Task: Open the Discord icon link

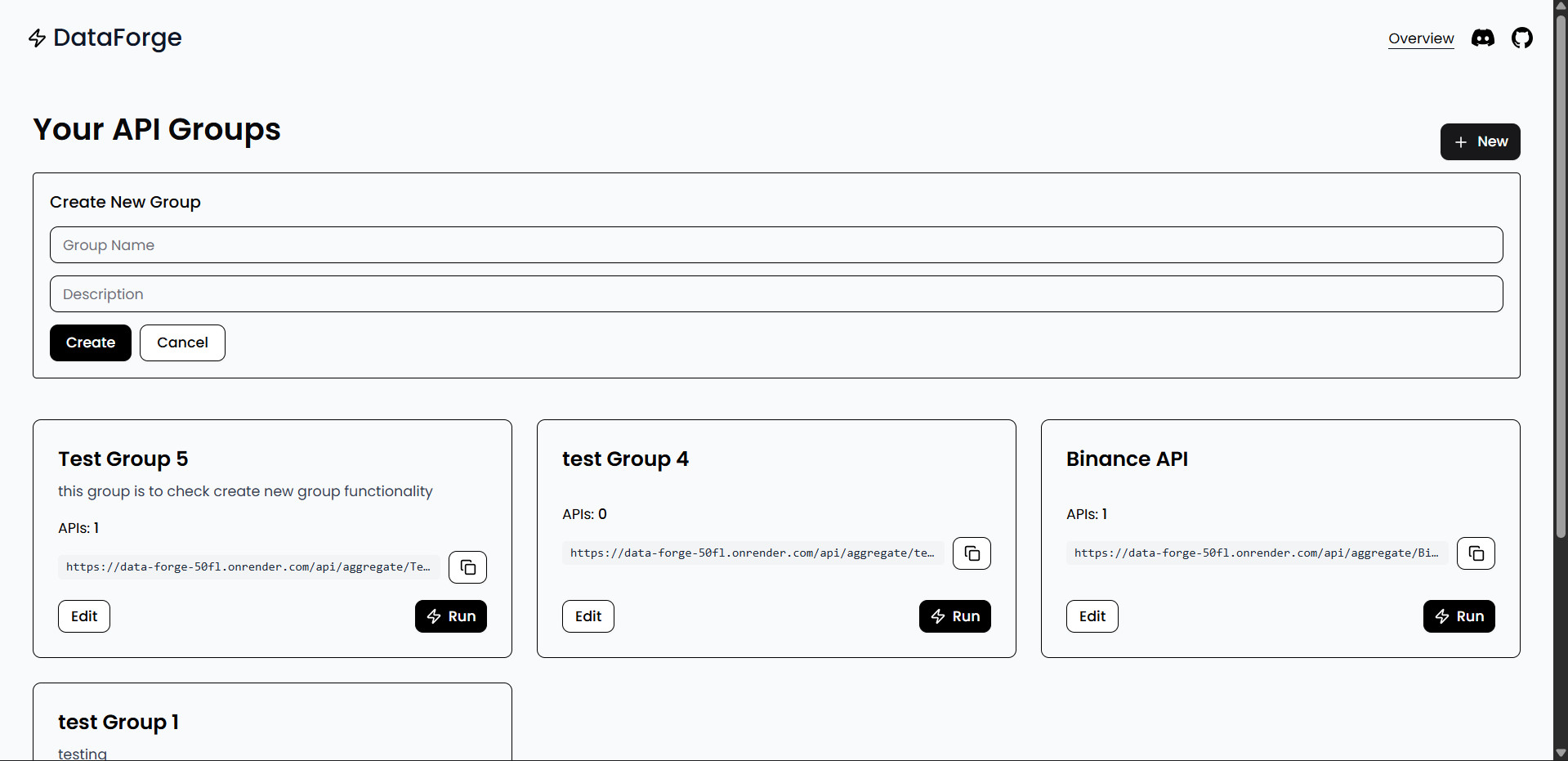Action: 1482,38
